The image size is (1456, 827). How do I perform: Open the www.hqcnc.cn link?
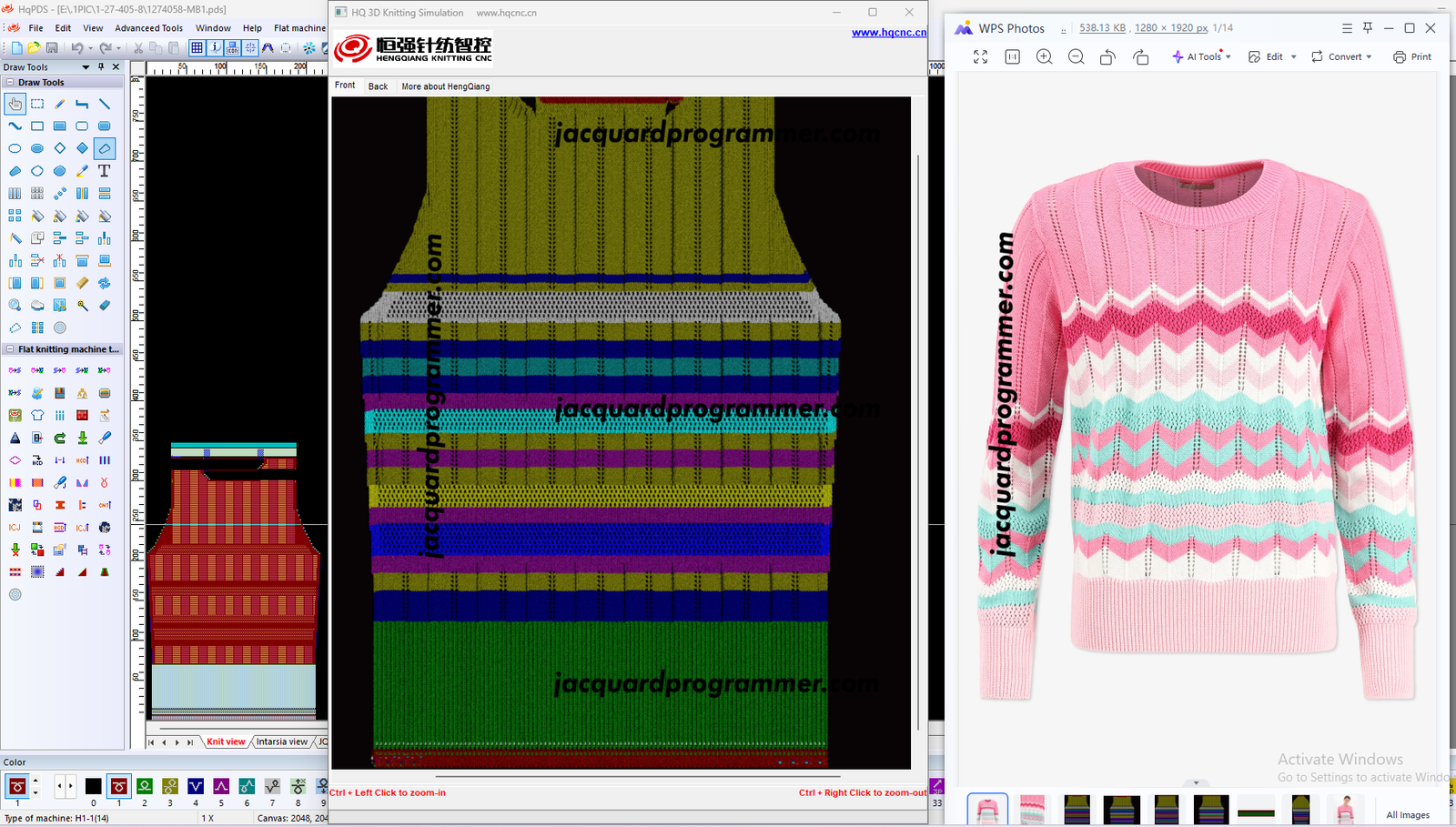point(888,33)
